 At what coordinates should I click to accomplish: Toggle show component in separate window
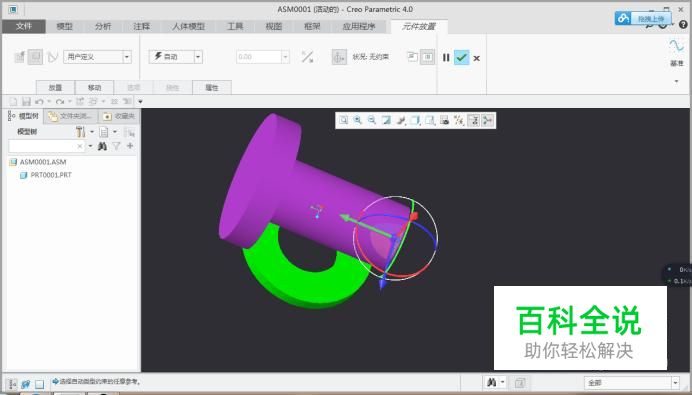[x=412, y=57]
